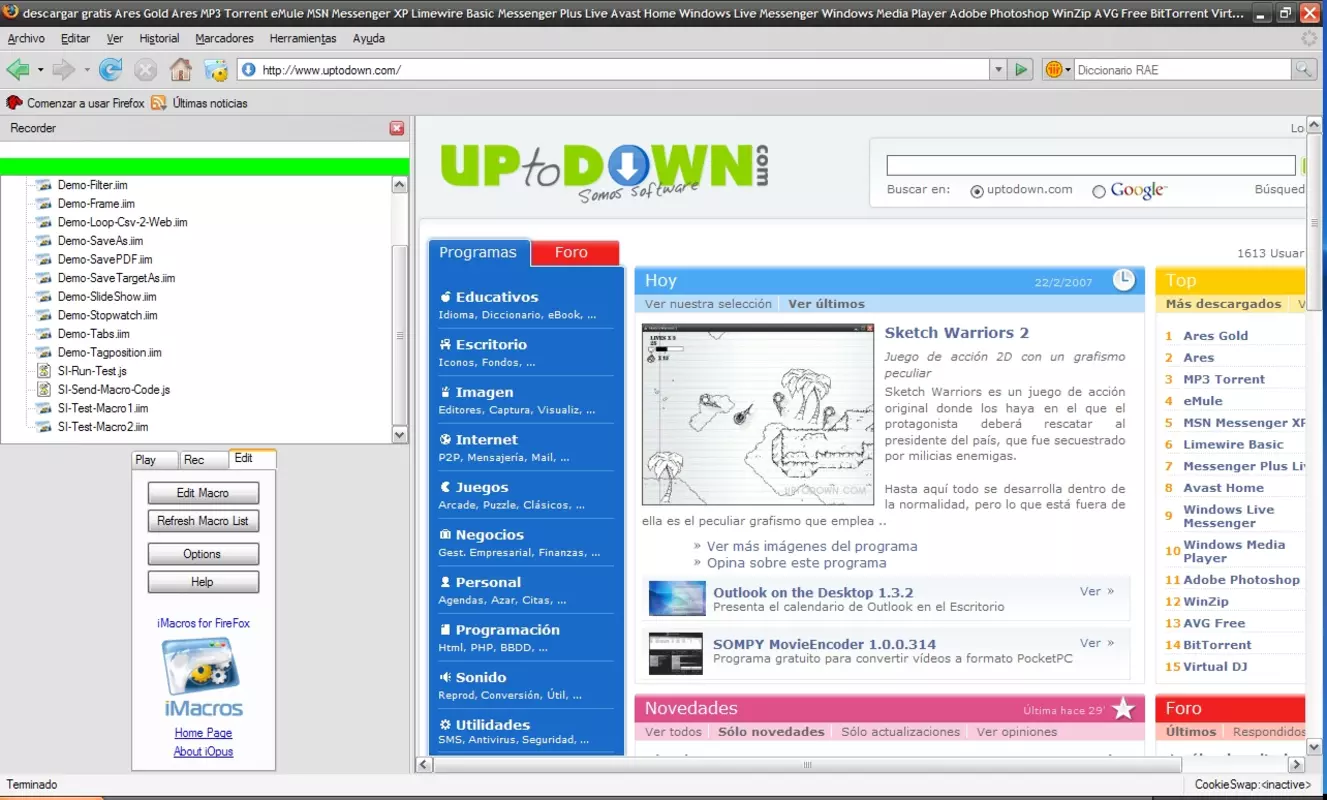Click the Sólo actualizaciones filter
Viewport: 1327px width, 800px height.
click(x=900, y=732)
